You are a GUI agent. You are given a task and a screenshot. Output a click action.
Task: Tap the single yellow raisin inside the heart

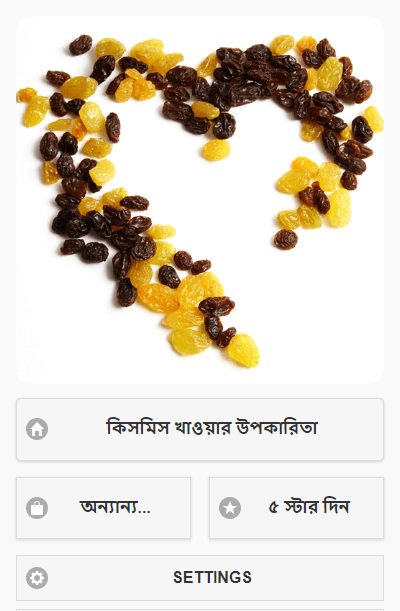pyautogui.click(x=217, y=150)
